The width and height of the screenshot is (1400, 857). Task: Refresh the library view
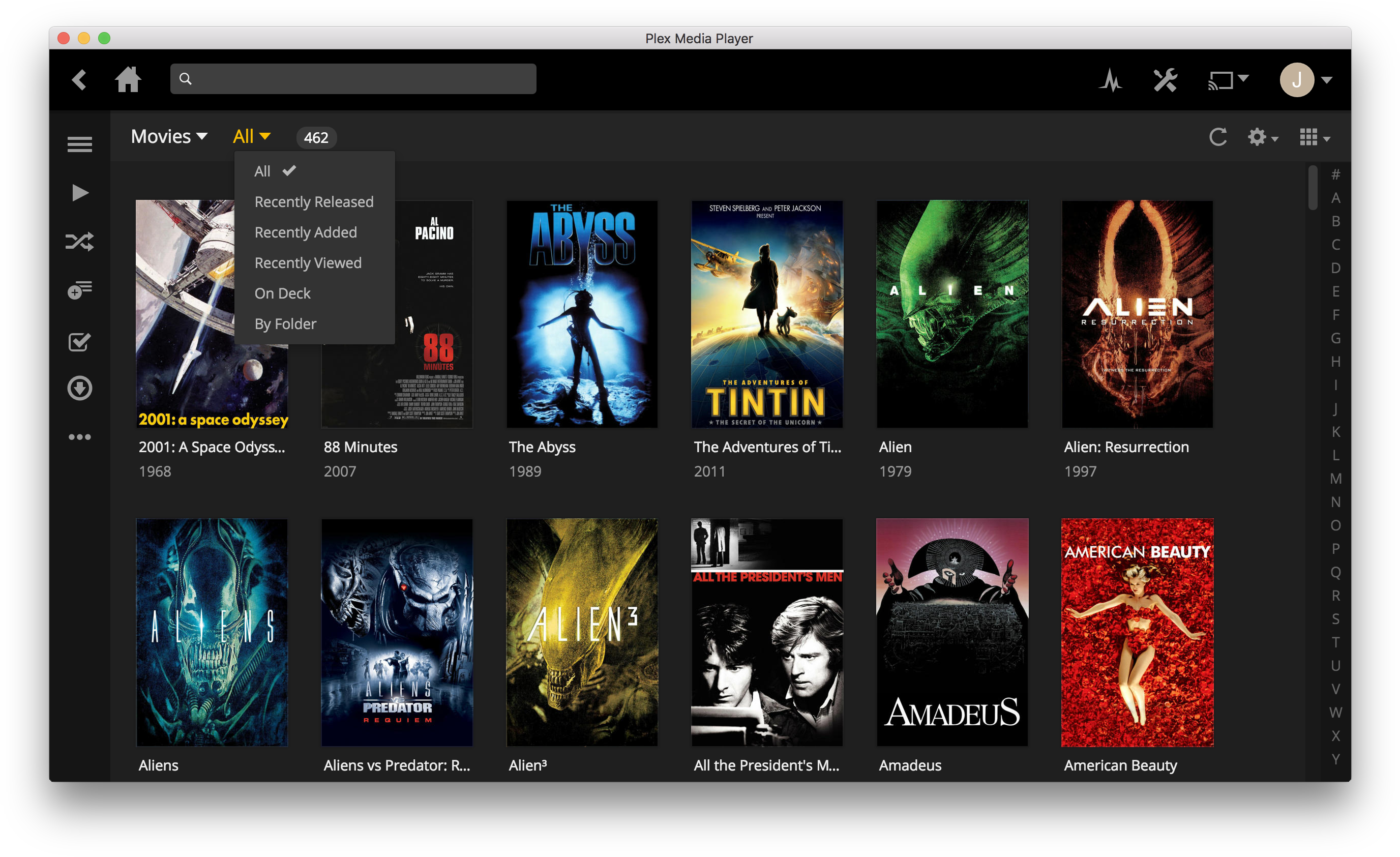click(x=1218, y=137)
